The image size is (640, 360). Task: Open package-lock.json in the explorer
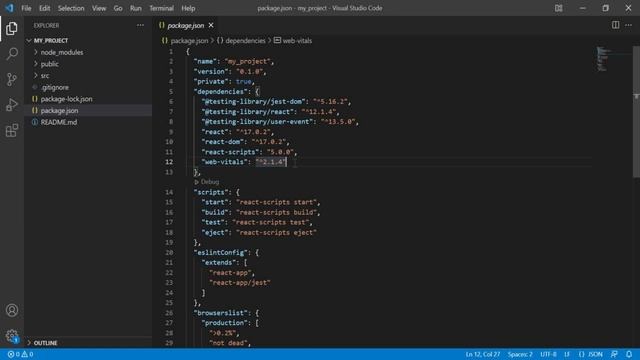point(66,99)
